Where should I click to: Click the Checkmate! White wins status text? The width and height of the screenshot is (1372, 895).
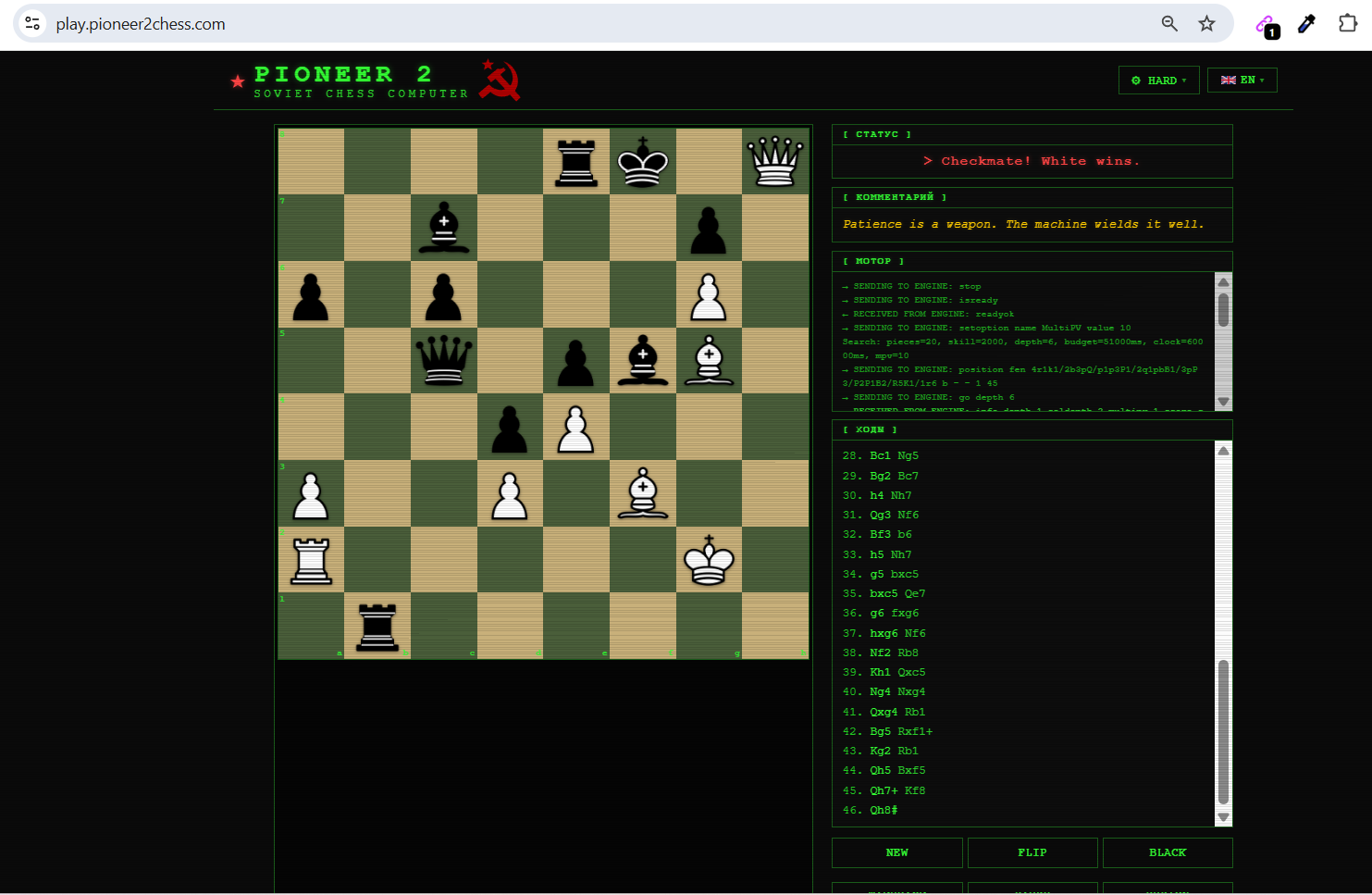pyautogui.click(x=1032, y=161)
